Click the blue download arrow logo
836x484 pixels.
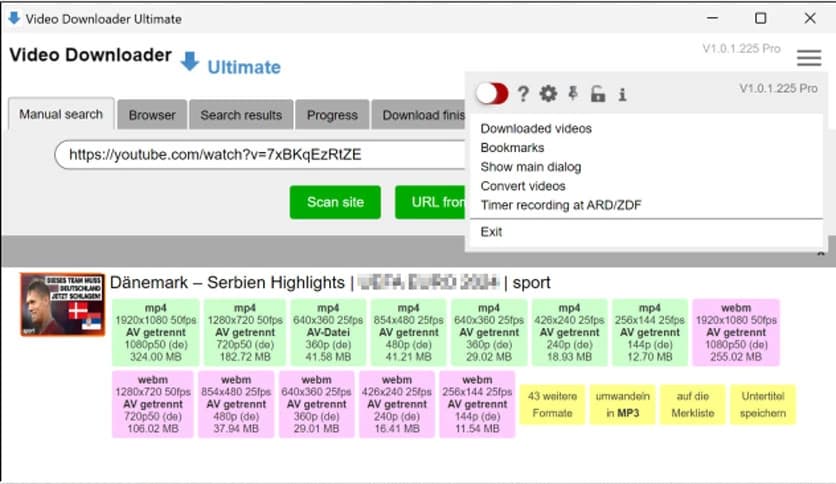pyautogui.click(x=189, y=61)
